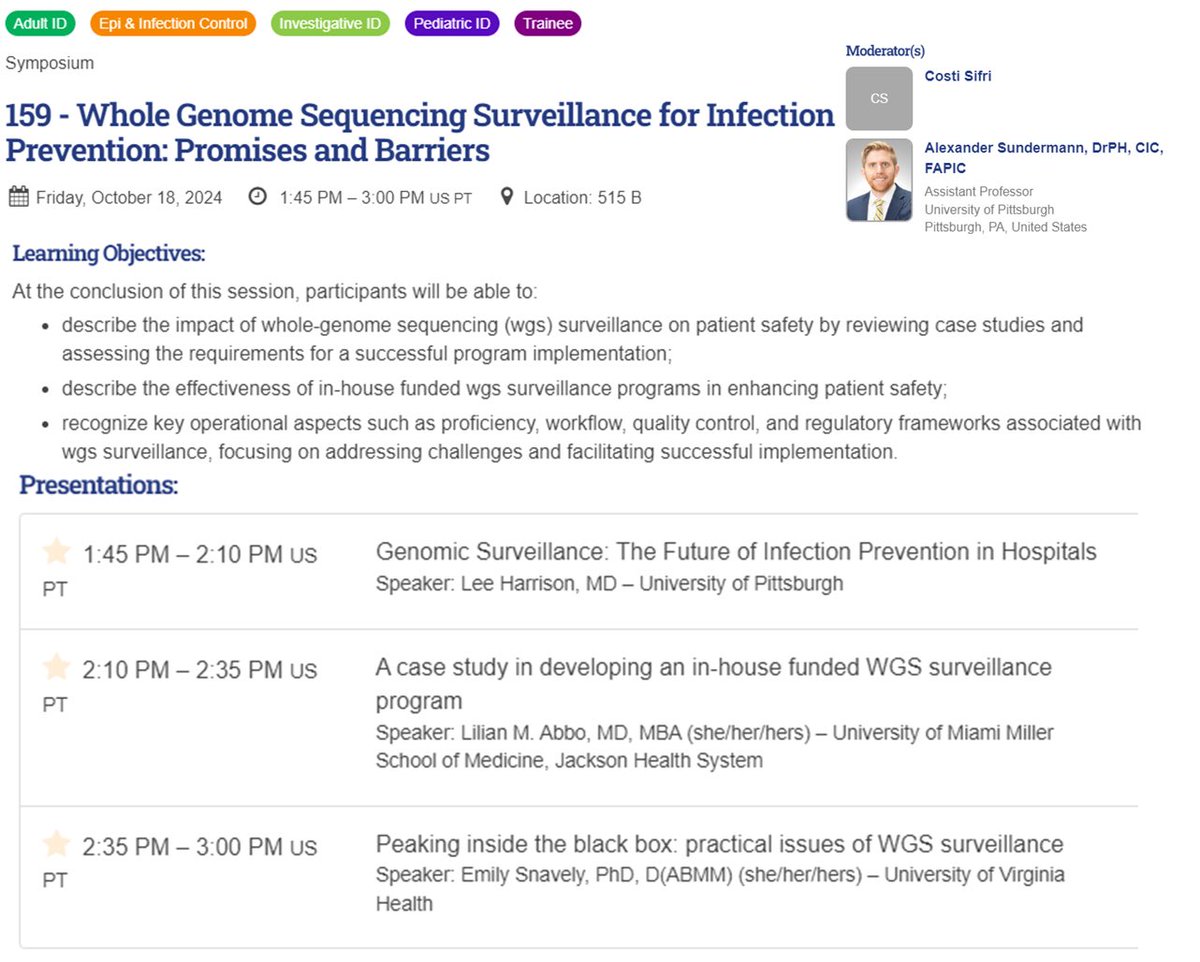The height and width of the screenshot is (962, 1200).
Task: Open the in-house funded WGS case study title
Action: pyautogui.click(x=714, y=683)
